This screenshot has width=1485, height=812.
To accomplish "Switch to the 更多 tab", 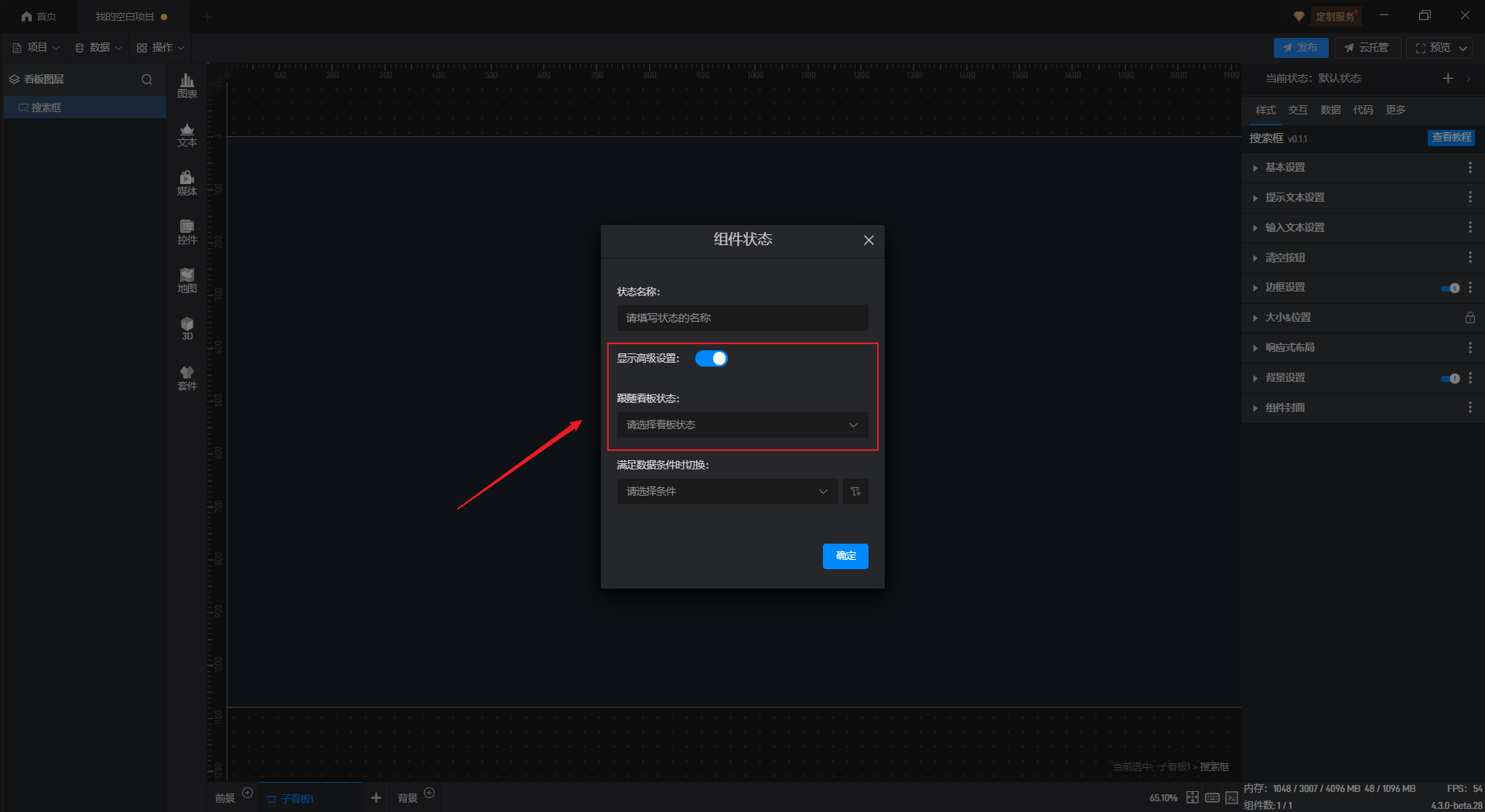I will [x=1395, y=110].
